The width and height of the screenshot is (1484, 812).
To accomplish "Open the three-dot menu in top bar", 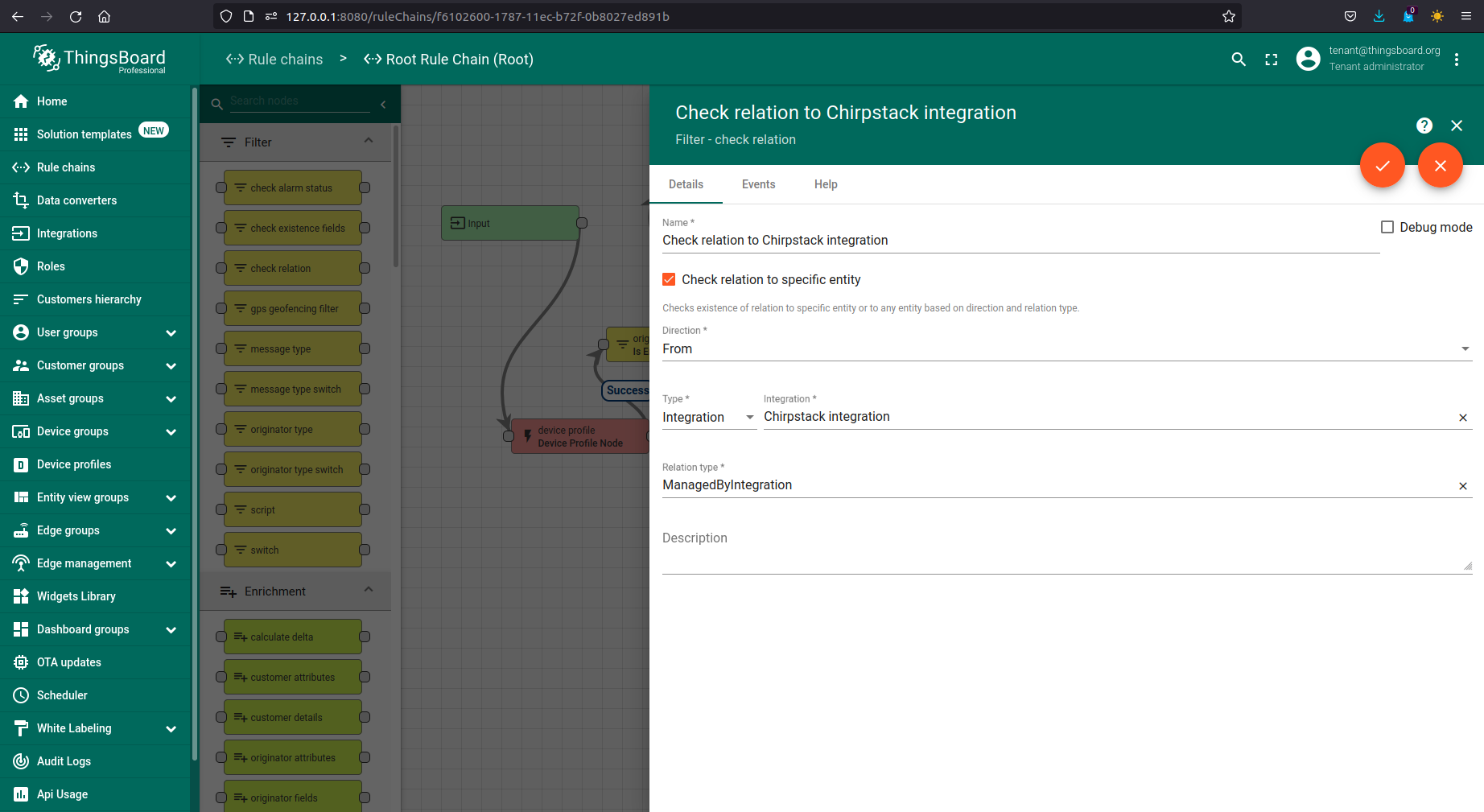I will point(1457,59).
